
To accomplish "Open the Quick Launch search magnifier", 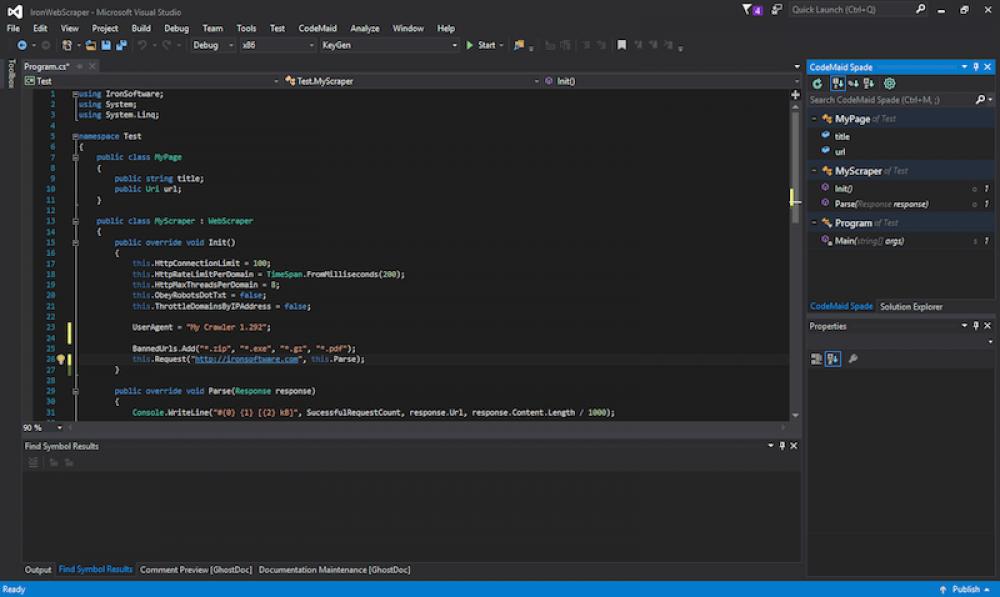I will 919,9.
